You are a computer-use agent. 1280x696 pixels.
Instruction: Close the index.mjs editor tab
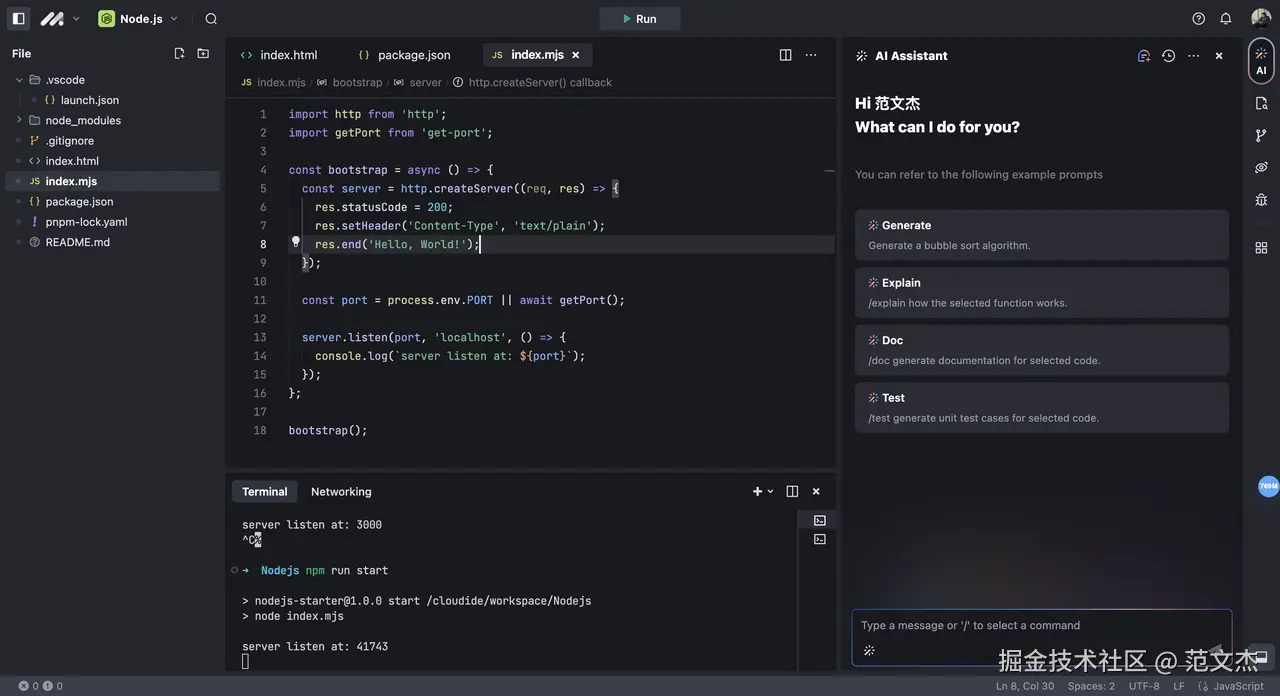click(x=575, y=55)
